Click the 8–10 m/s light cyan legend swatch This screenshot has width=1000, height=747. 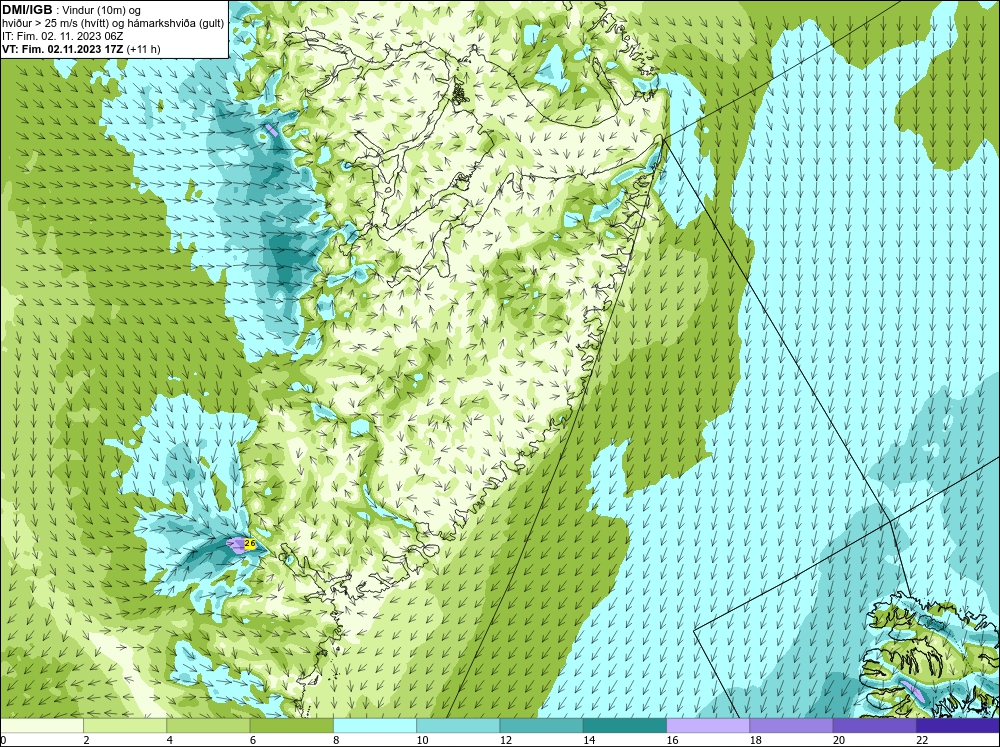[x=375, y=726]
